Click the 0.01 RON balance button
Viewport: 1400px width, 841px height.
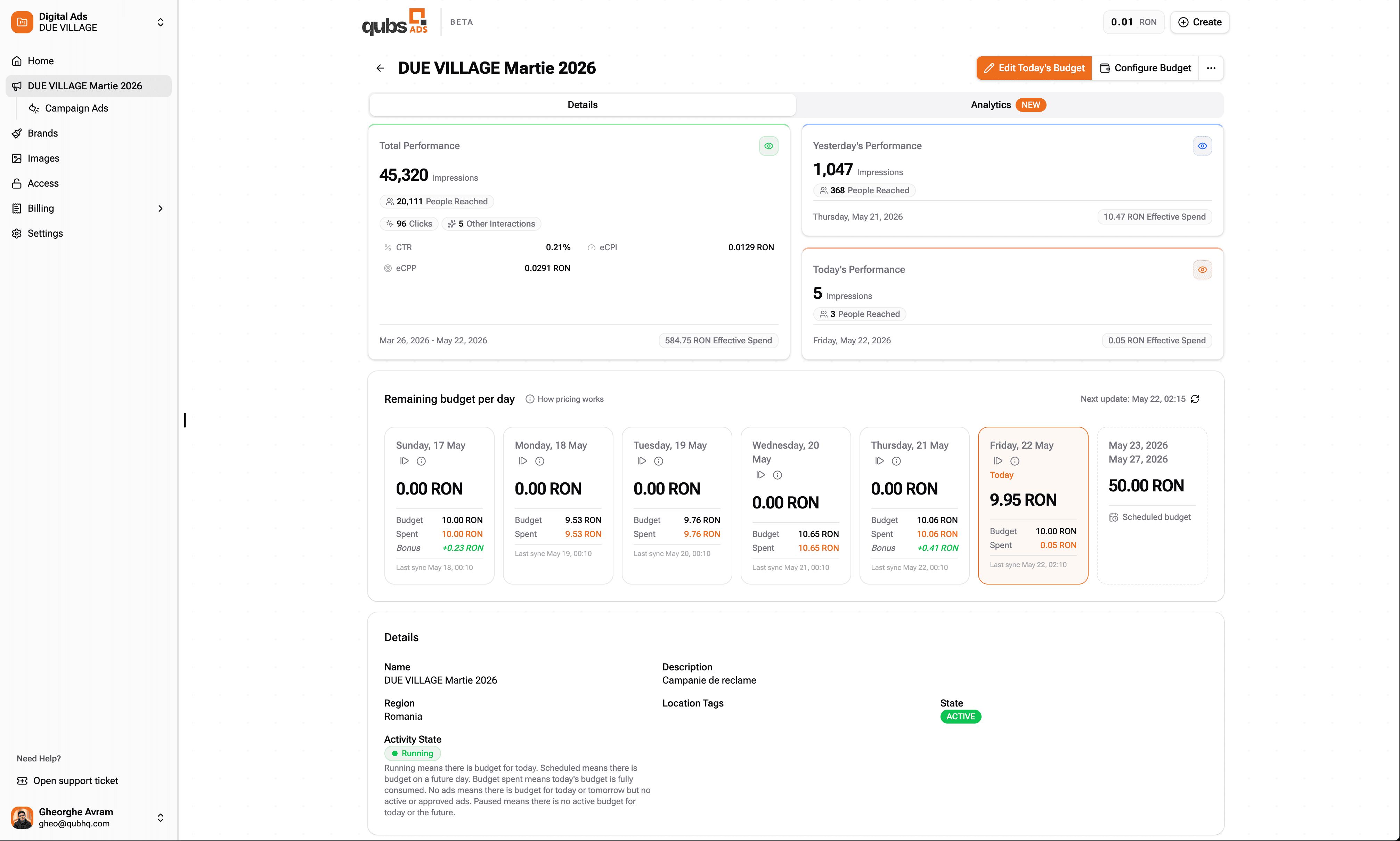click(1133, 22)
